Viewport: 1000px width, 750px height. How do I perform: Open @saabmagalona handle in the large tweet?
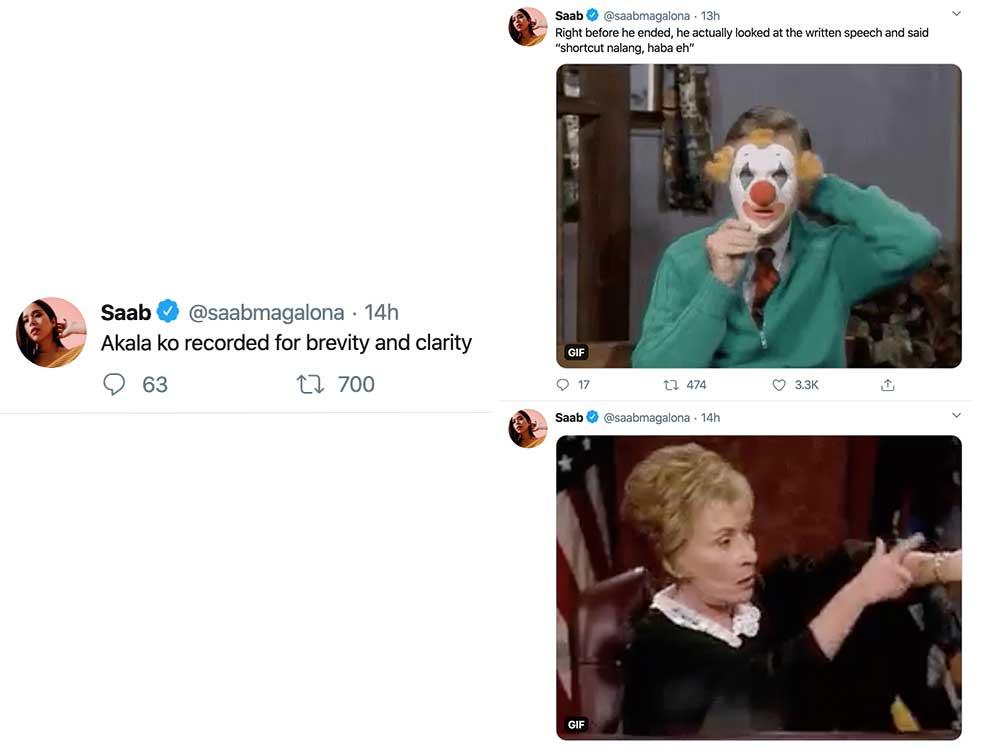point(266,312)
